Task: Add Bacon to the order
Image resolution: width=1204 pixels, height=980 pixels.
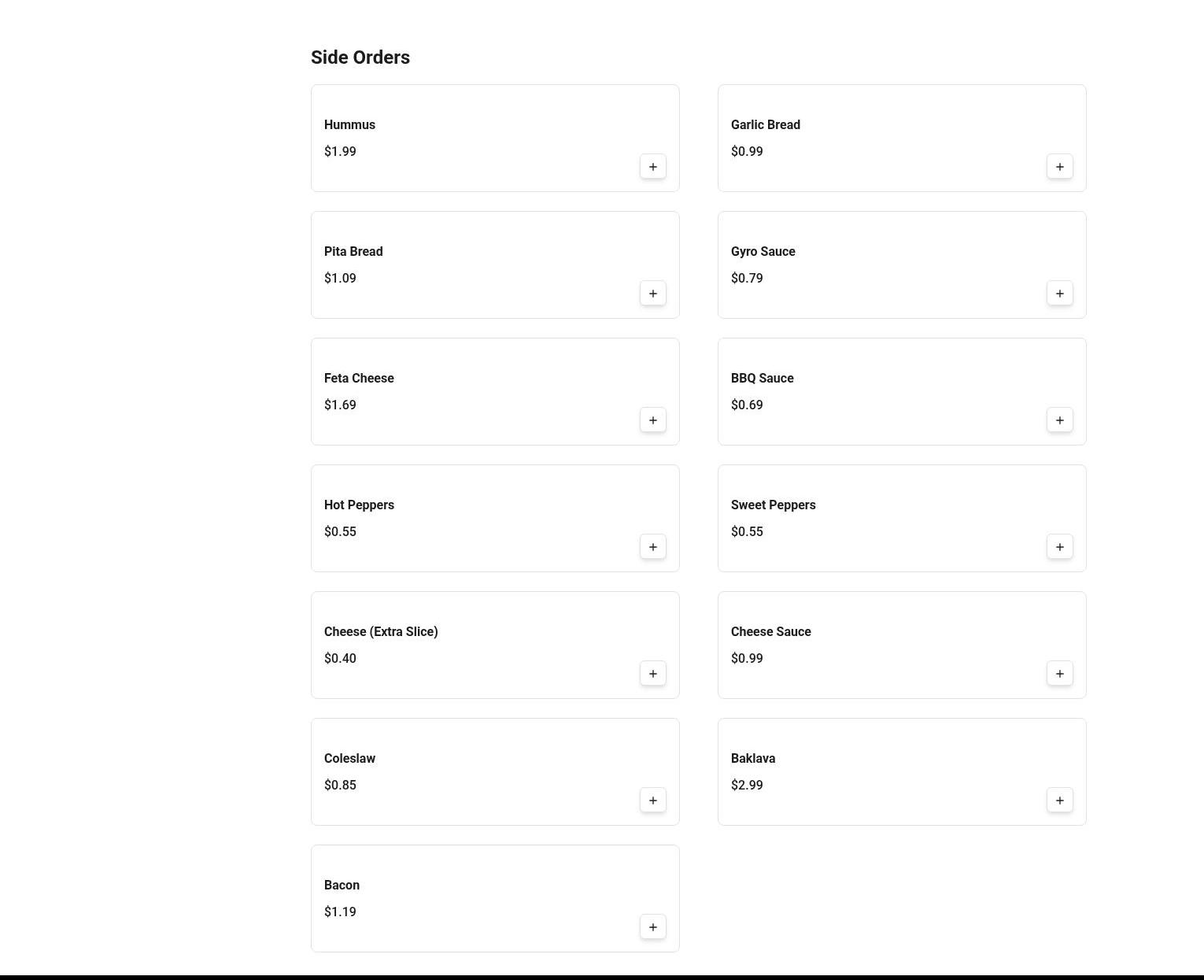Action: 652,927
